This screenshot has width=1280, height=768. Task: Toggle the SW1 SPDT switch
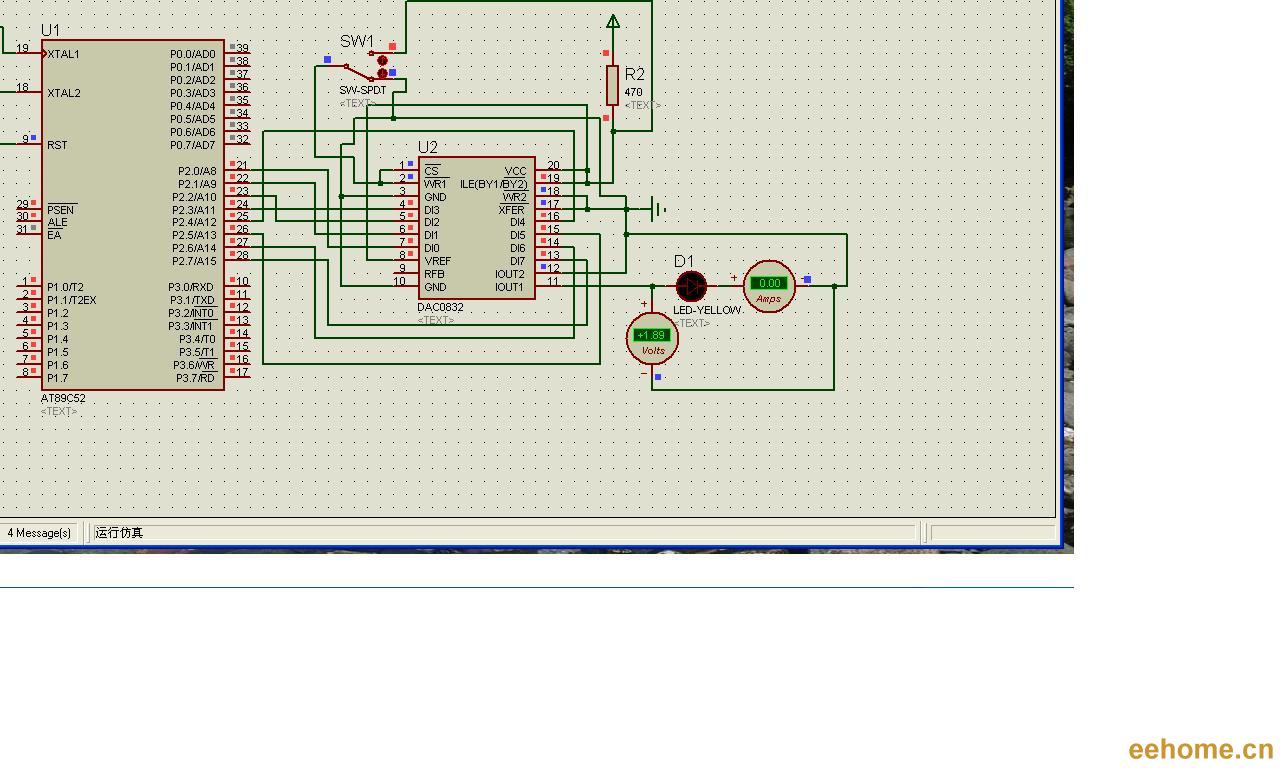tap(366, 67)
